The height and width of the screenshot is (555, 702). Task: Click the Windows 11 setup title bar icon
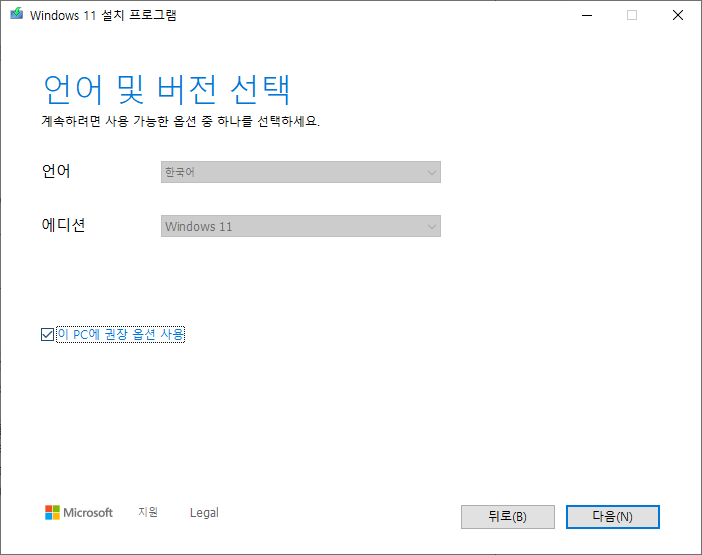[x=17, y=14]
